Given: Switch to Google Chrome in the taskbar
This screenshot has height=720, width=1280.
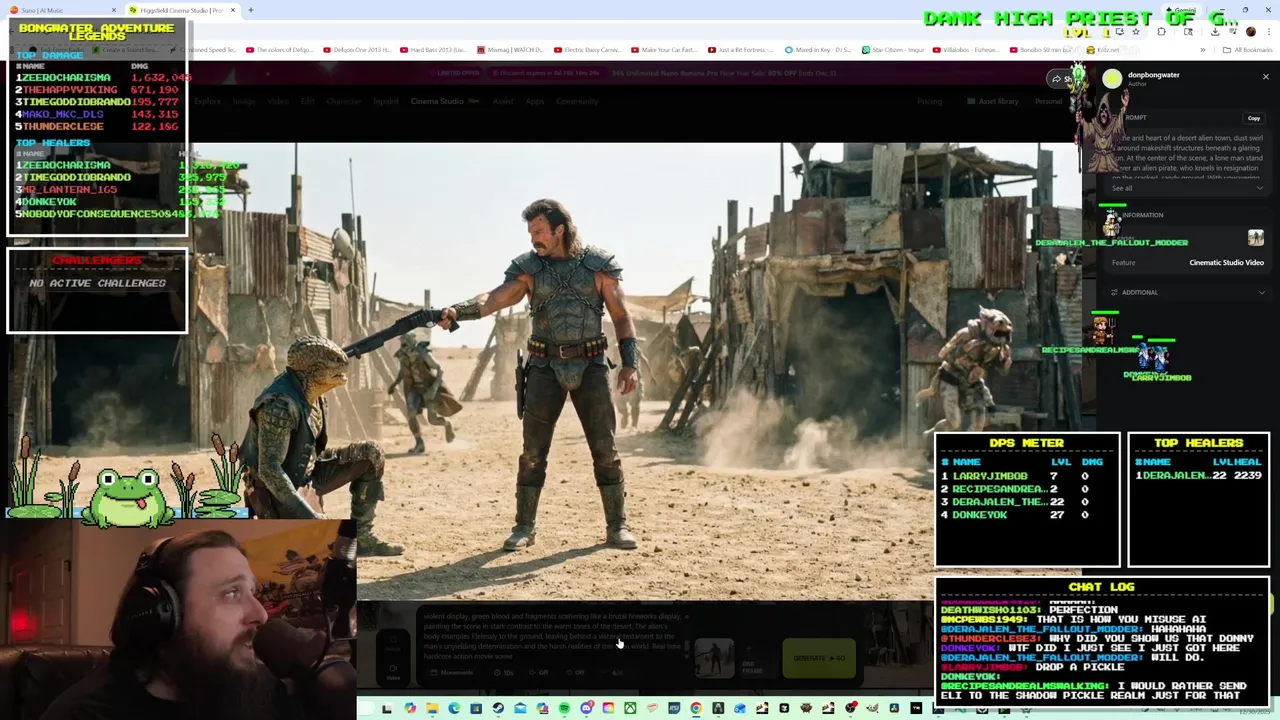Looking at the screenshot, I should coord(696,708).
